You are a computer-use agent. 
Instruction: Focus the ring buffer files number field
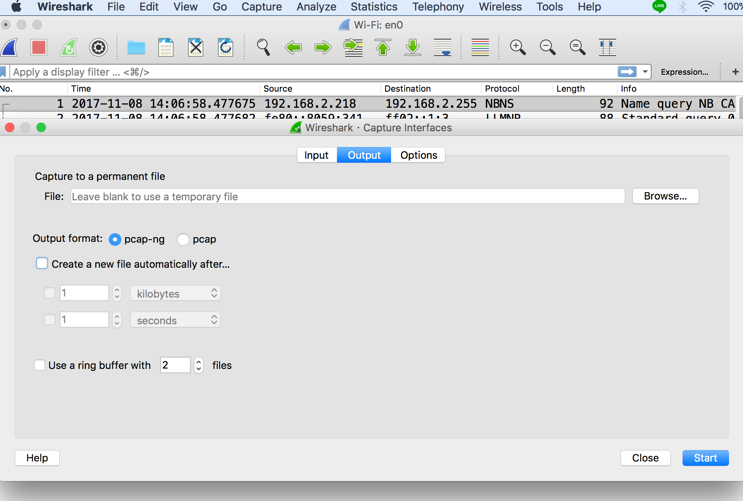tap(175, 365)
